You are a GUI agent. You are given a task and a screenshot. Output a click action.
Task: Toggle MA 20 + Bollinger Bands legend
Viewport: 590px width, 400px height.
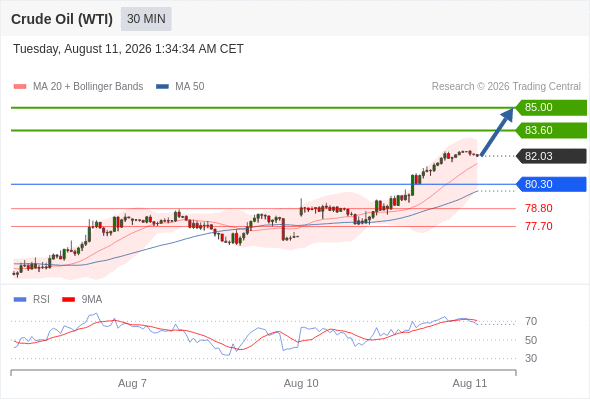[78, 87]
